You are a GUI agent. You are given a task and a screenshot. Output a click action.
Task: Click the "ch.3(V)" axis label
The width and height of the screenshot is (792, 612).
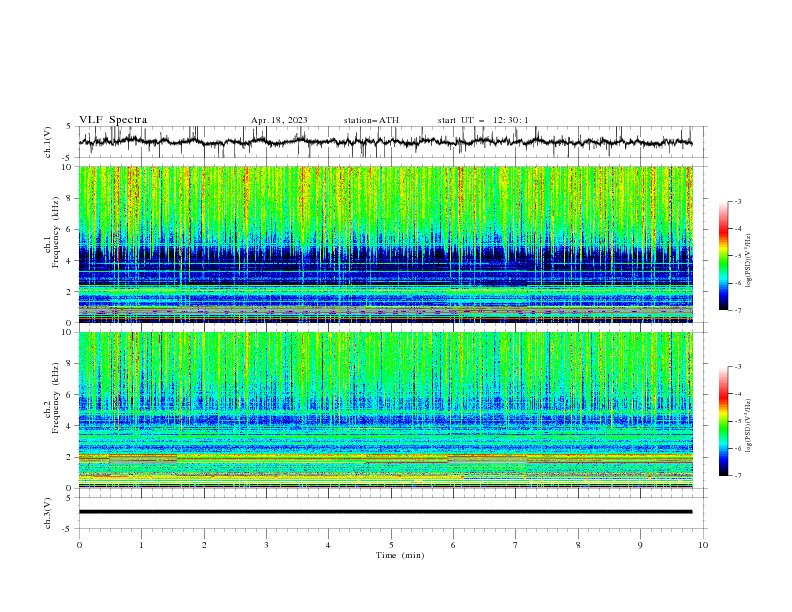click(x=48, y=513)
